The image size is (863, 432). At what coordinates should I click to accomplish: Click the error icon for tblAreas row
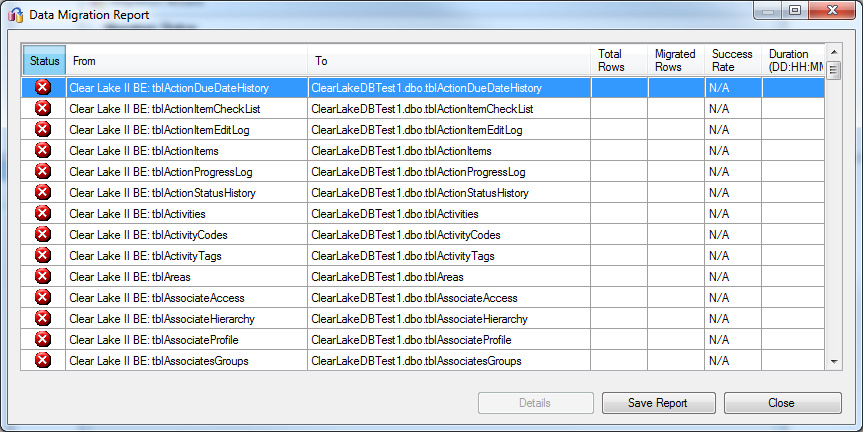pos(43,276)
